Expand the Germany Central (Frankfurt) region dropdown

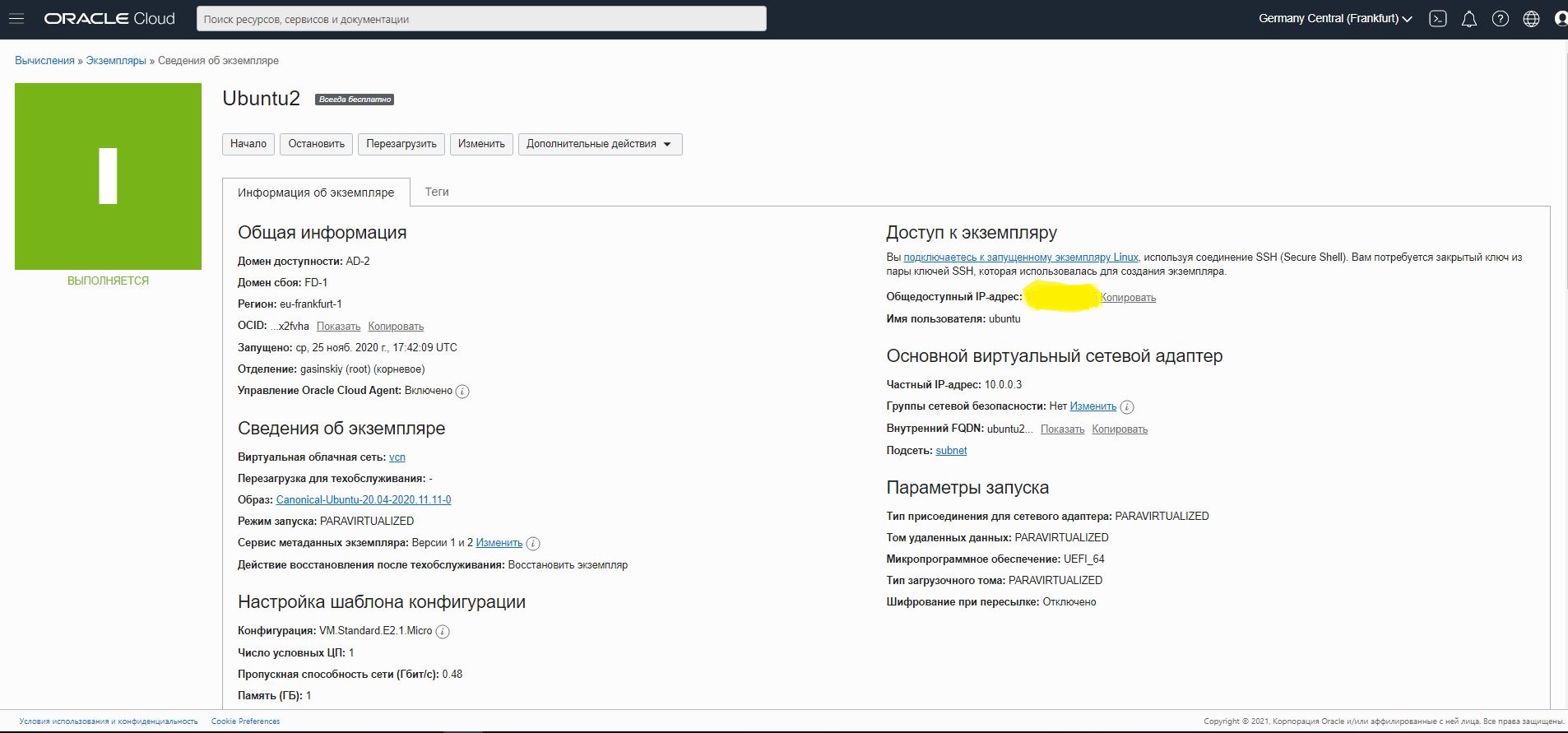pos(1335,19)
